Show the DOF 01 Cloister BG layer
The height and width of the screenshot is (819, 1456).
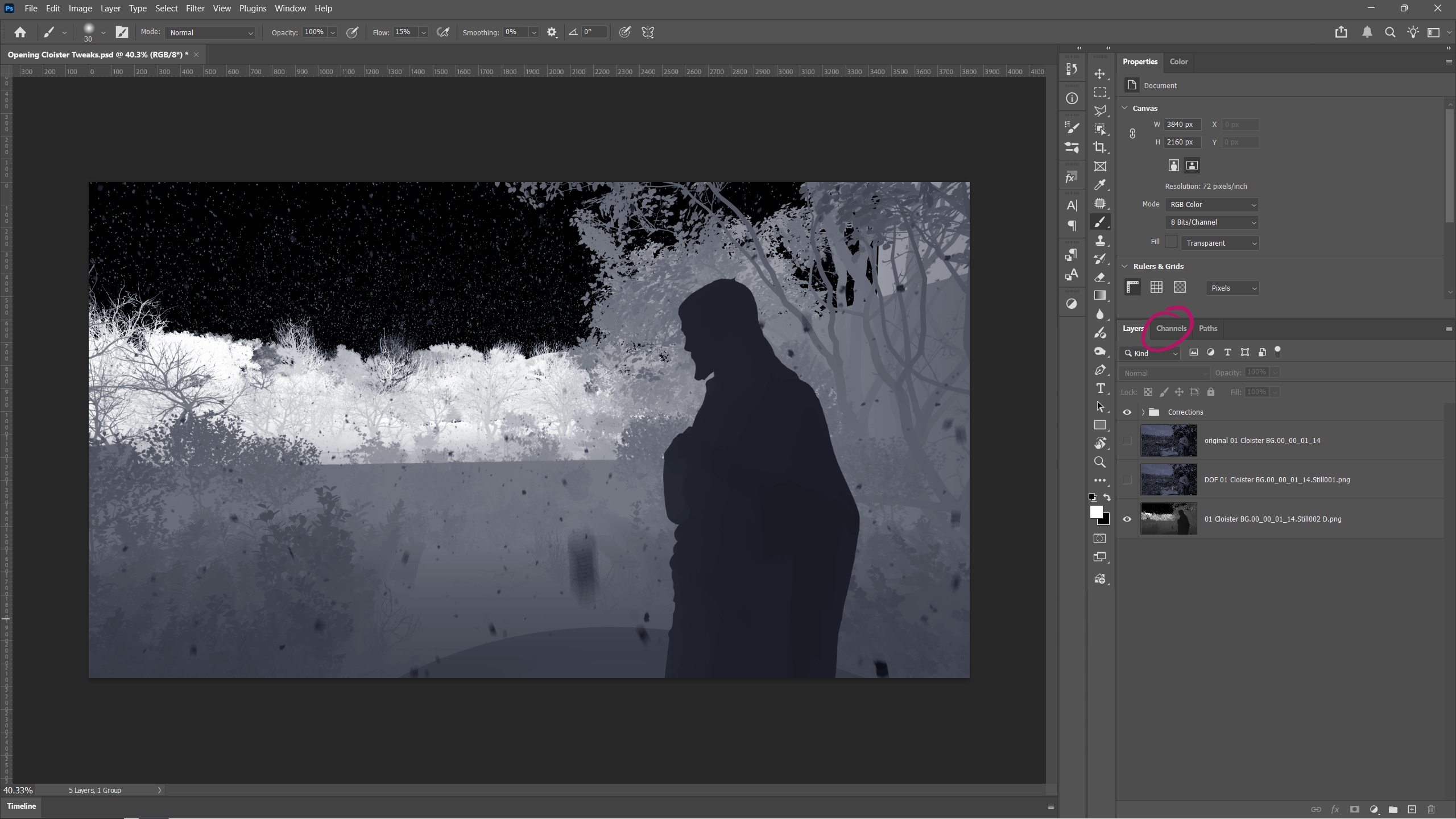[1127, 480]
